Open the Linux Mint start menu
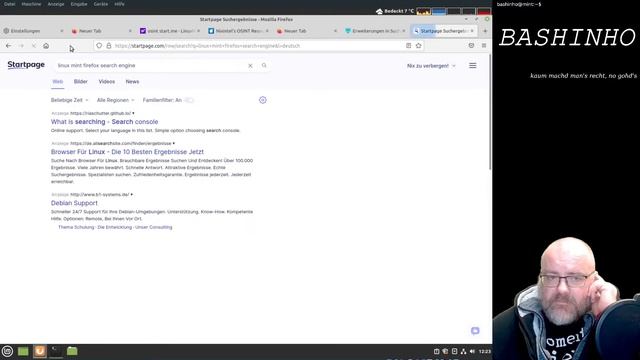Screen dimensions: 640x360 coord(7,351)
